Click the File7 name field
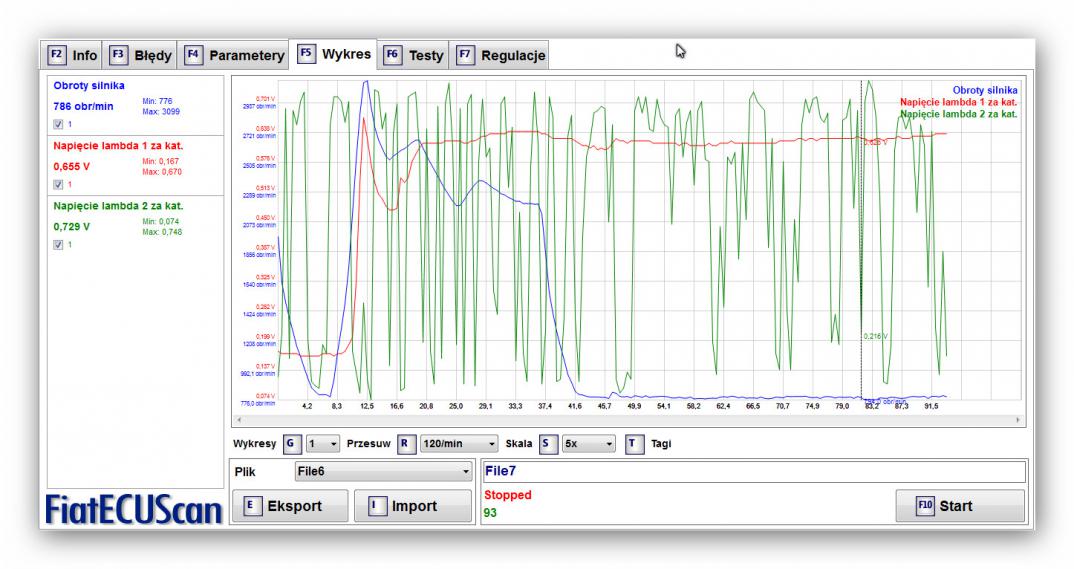This screenshot has height=569, width=1074. click(755, 472)
